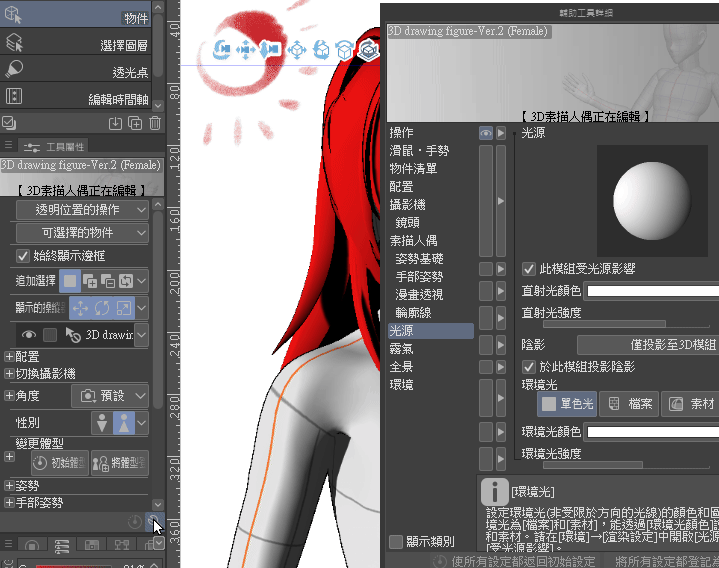This screenshot has height=568, width=719.
Task: Click the camera rotate manipulator icon on canvas
Action: [222, 50]
